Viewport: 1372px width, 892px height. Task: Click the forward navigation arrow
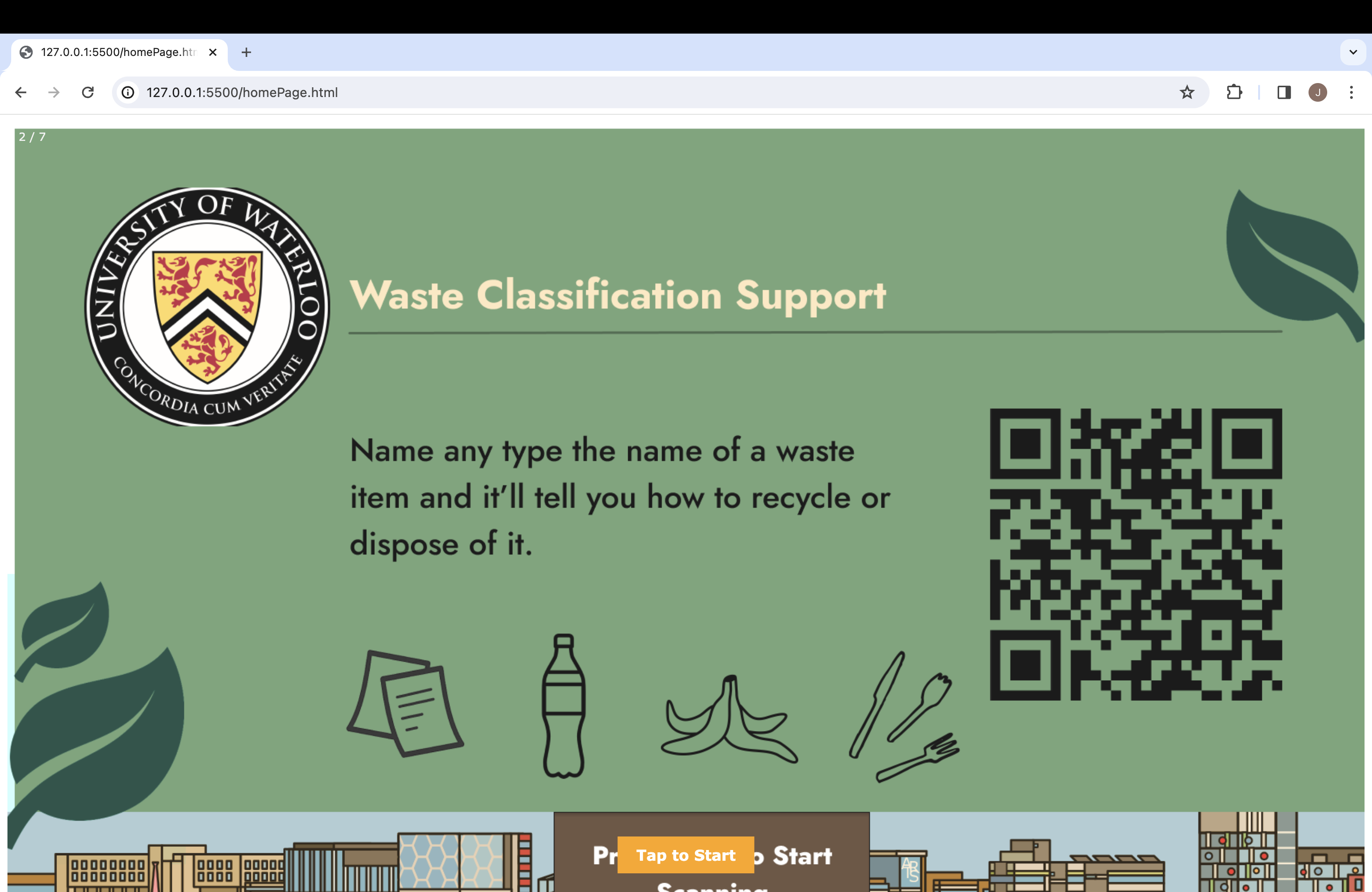click(x=54, y=92)
